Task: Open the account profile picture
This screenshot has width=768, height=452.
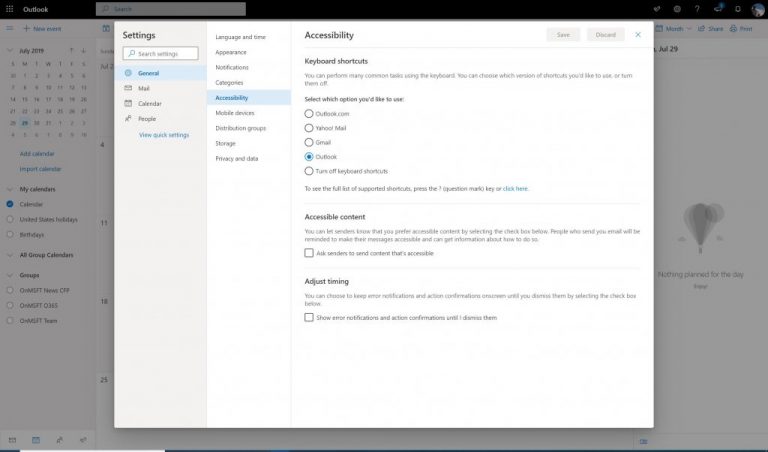Action: click(x=758, y=9)
